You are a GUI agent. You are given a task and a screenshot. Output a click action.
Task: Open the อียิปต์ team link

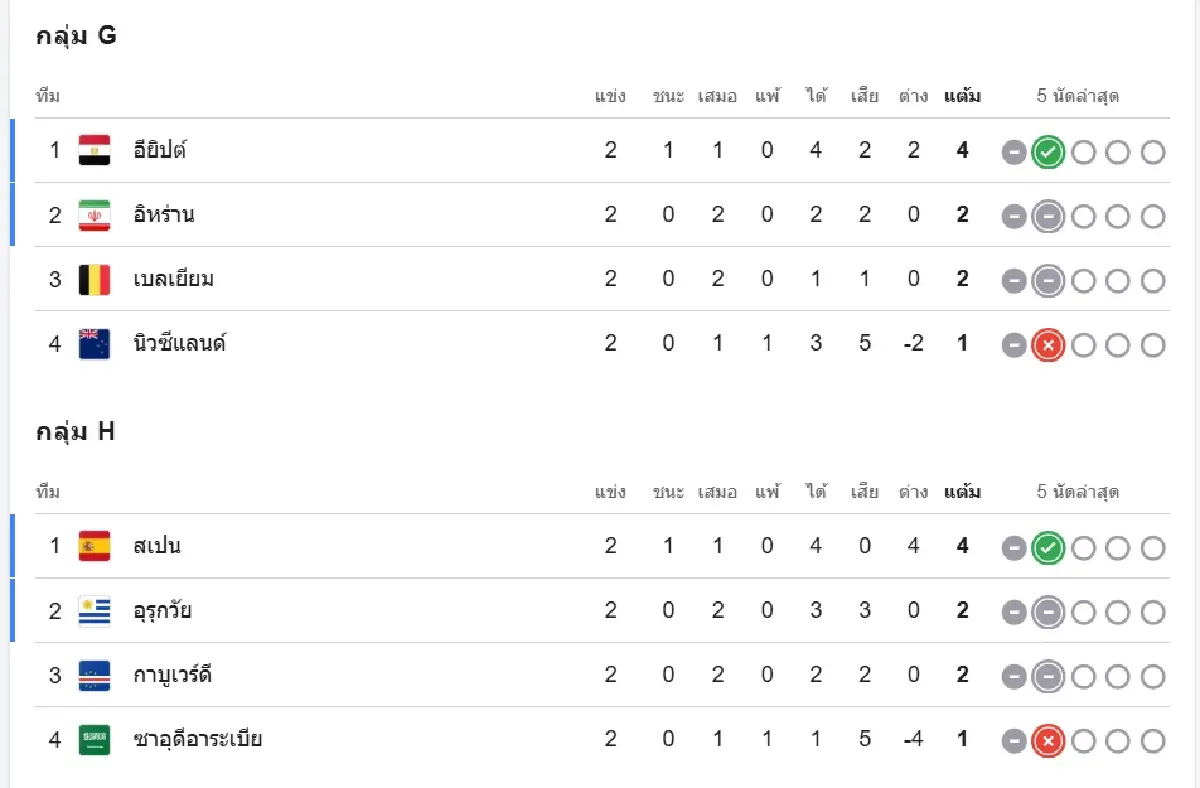[160, 151]
